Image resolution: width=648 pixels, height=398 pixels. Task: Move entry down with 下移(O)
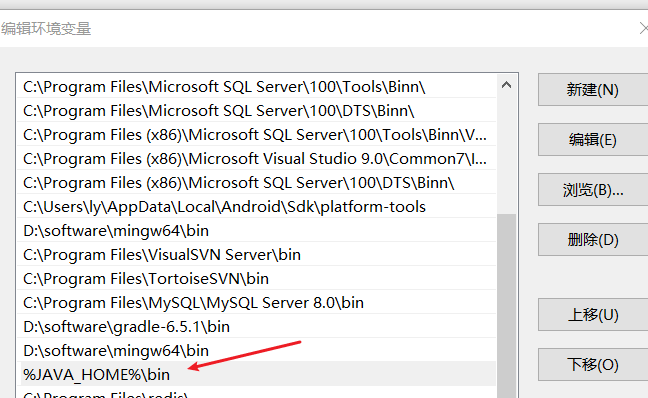pos(593,365)
